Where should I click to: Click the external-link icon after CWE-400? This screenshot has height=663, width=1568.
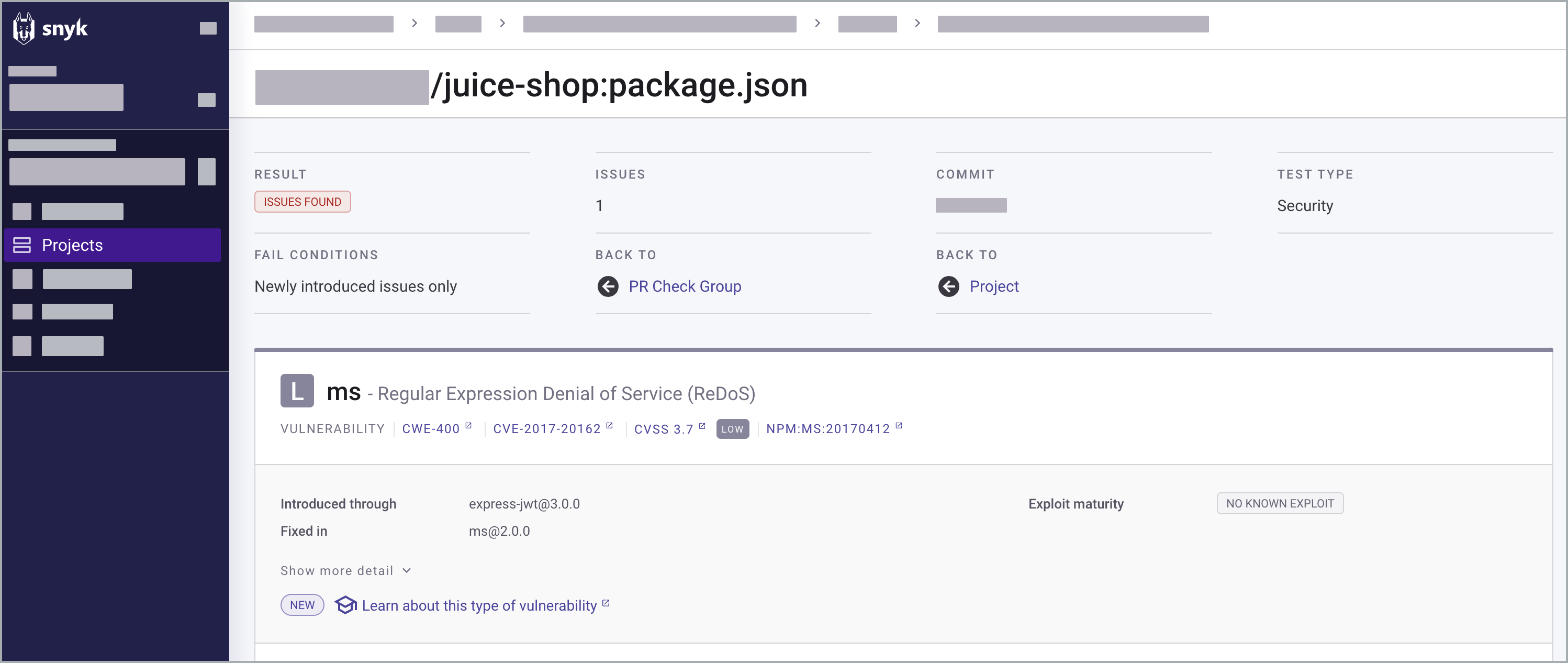click(x=468, y=426)
